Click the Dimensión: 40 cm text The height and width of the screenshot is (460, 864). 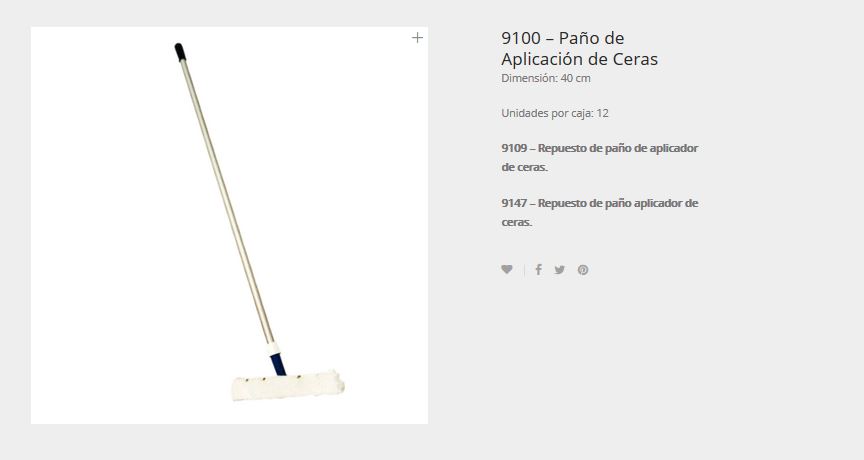(x=546, y=78)
